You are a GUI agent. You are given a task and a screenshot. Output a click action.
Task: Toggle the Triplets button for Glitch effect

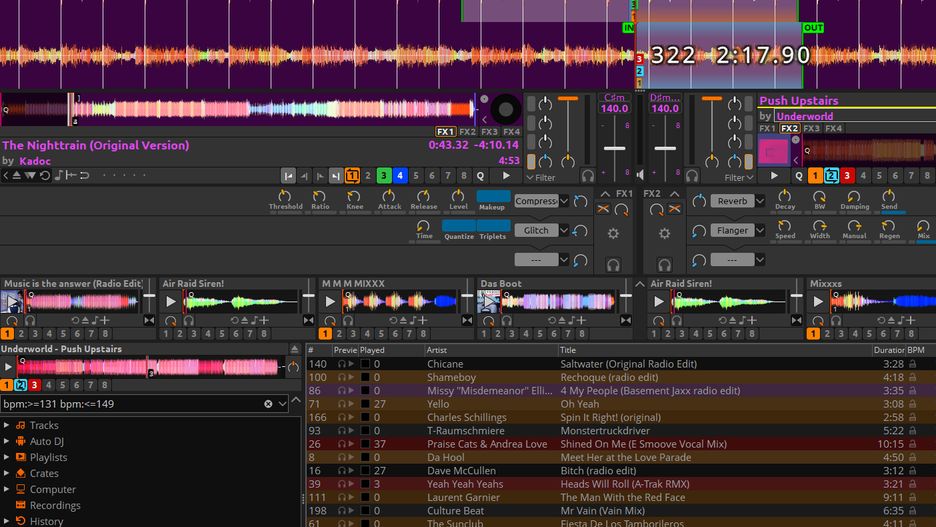[x=493, y=226]
